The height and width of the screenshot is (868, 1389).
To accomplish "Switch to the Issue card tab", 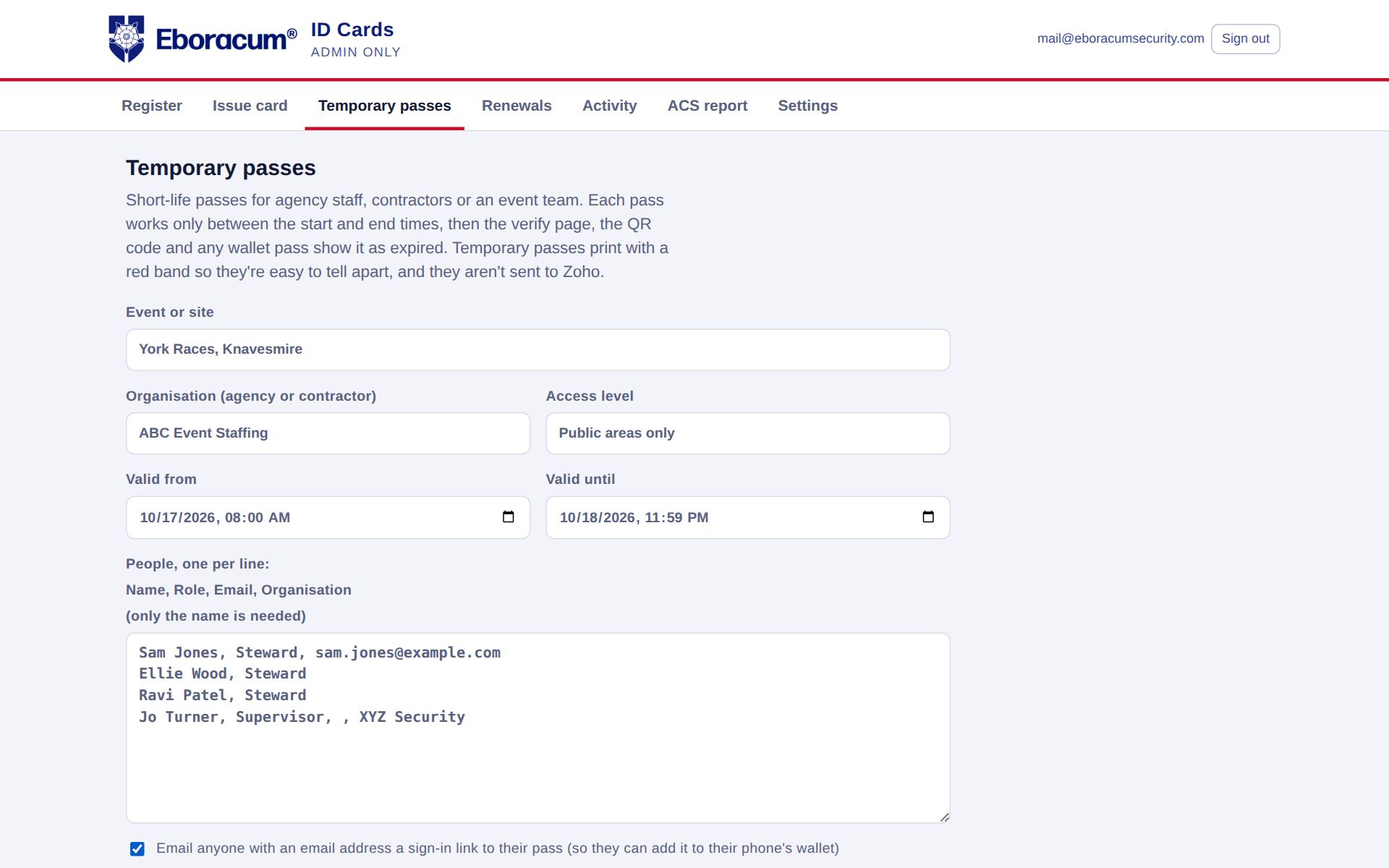I will pos(250,106).
